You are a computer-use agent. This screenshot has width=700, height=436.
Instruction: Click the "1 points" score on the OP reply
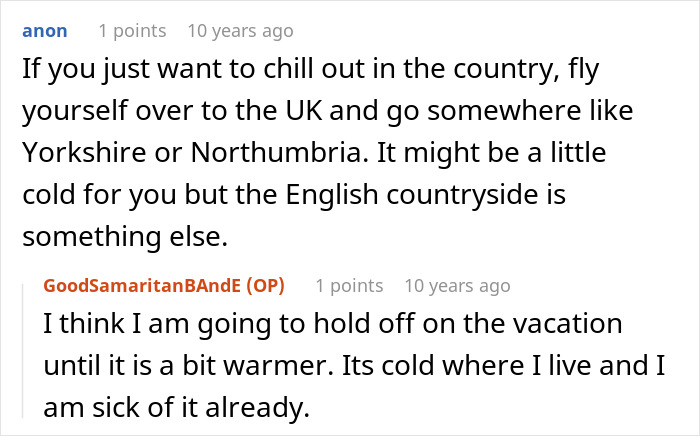click(349, 286)
